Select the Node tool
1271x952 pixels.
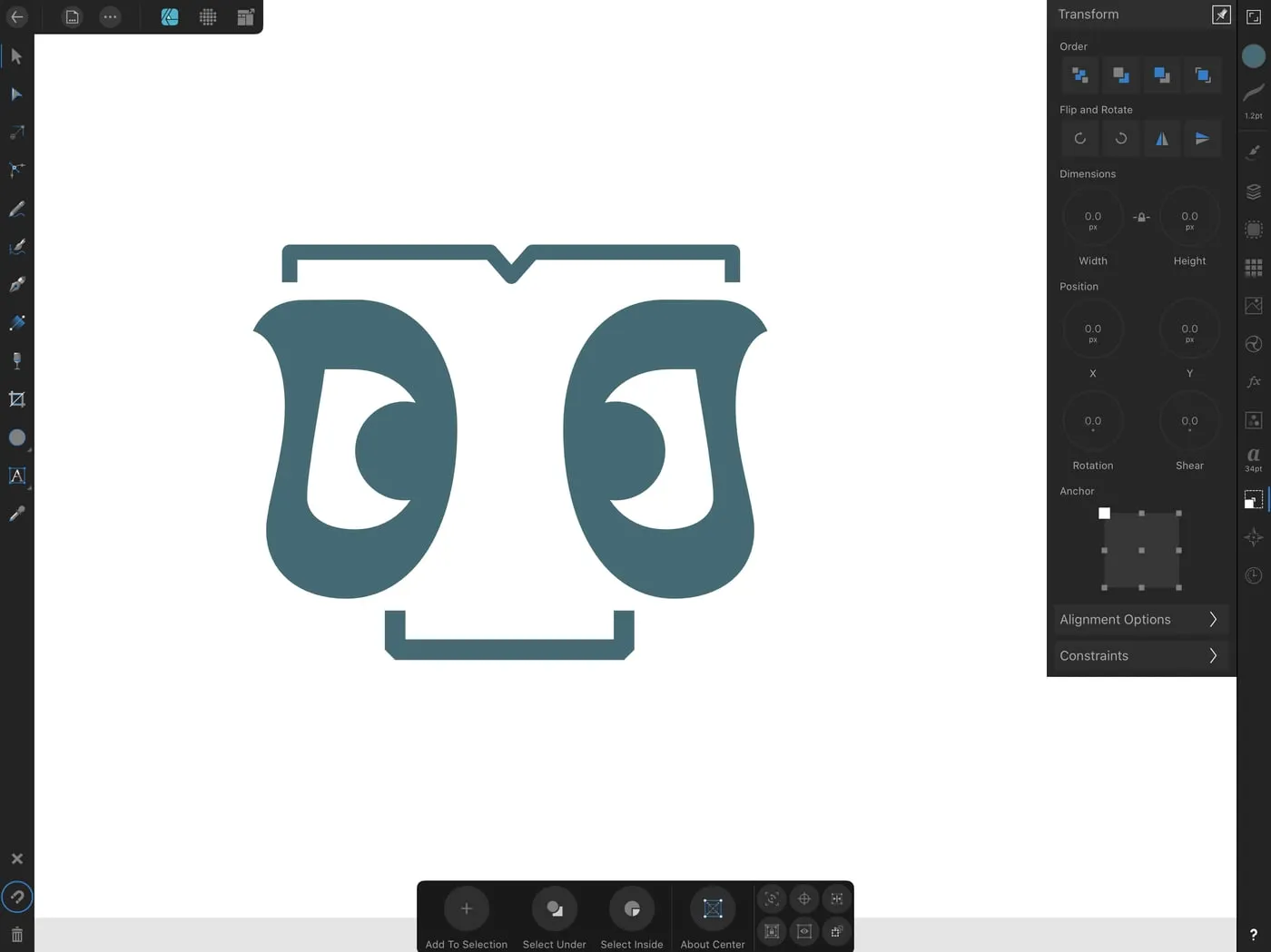pos(16,94)
